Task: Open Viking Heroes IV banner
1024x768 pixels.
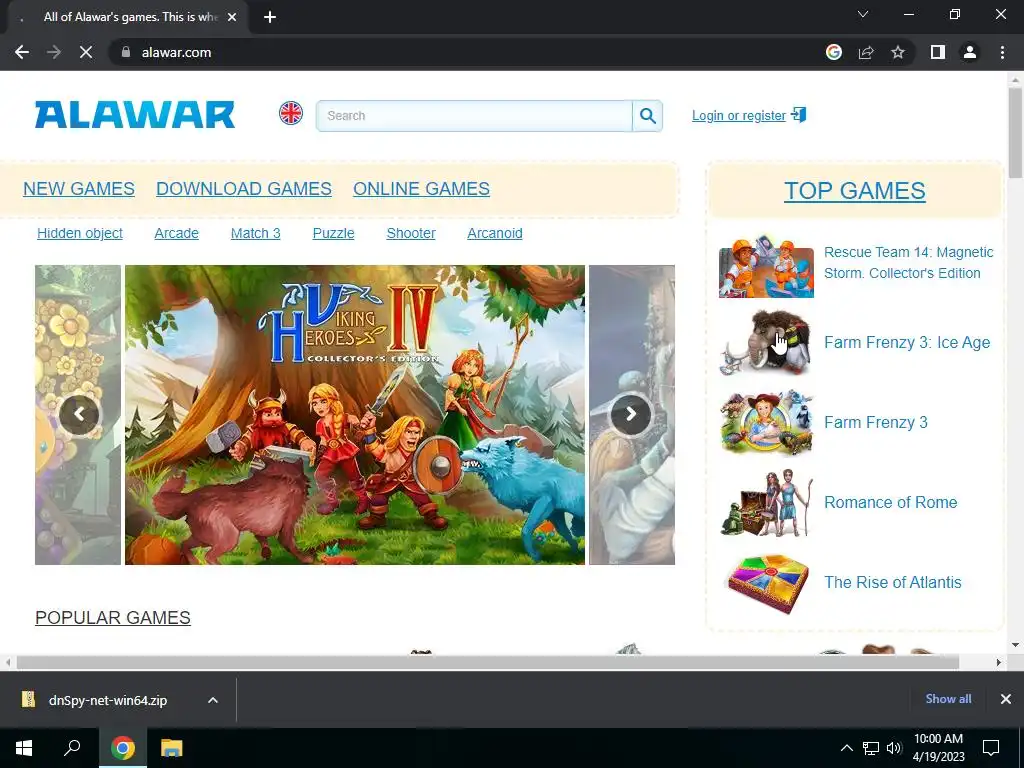Action: tap(355, 415)
